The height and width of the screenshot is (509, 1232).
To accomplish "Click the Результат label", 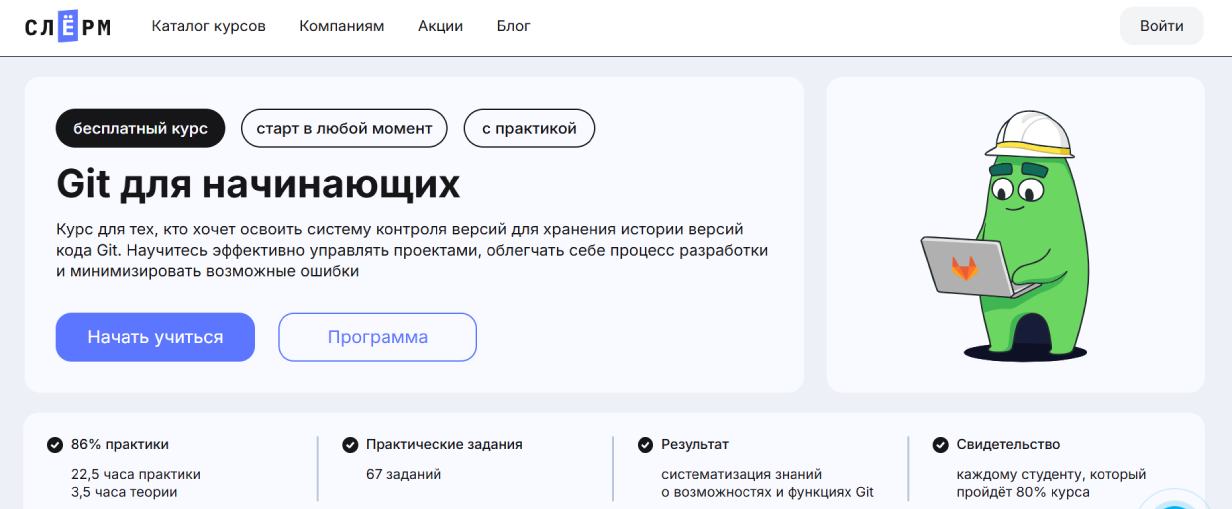I will 695,445.
